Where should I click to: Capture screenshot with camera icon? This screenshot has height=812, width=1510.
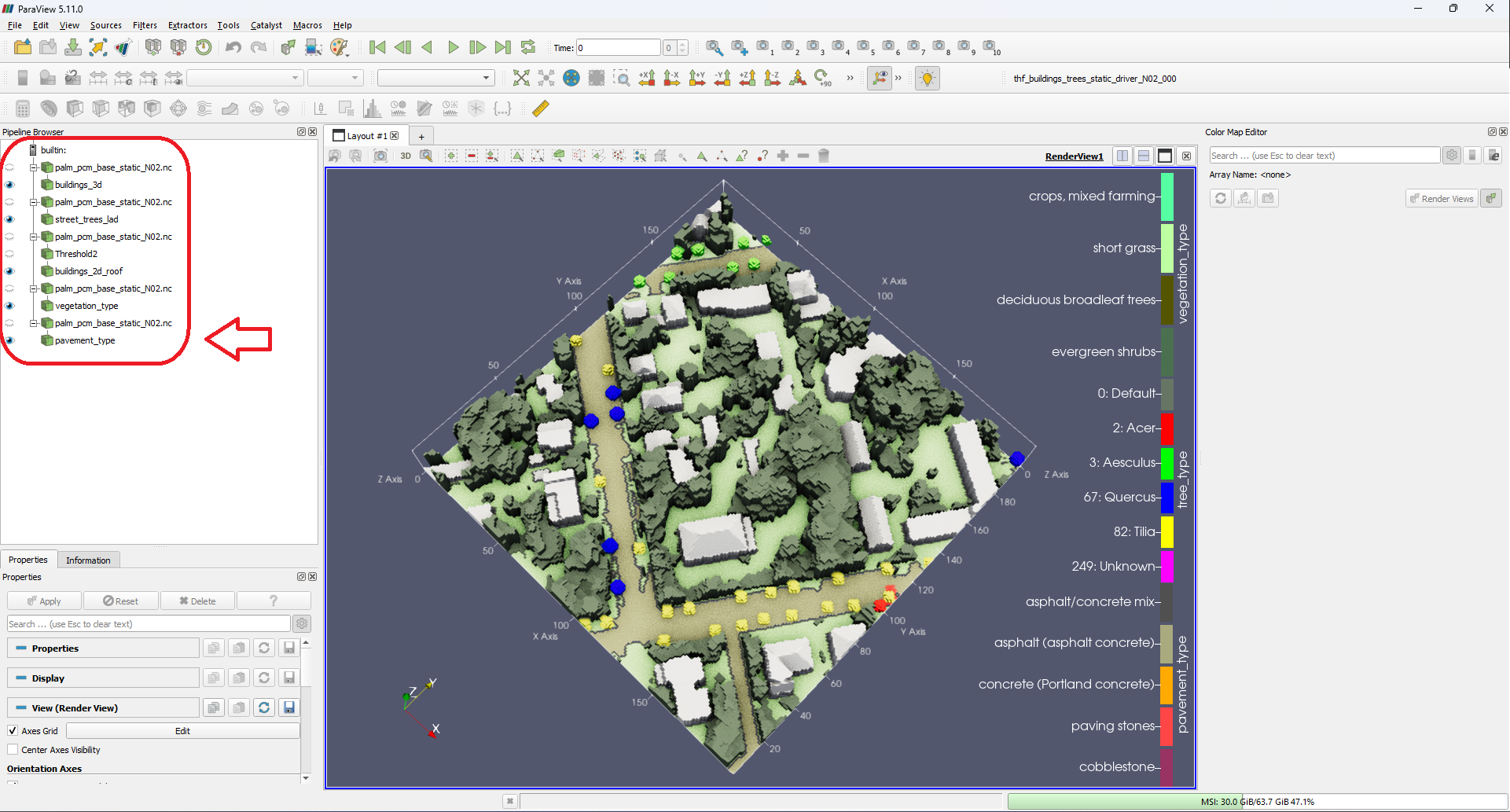(x=380, y=156)
